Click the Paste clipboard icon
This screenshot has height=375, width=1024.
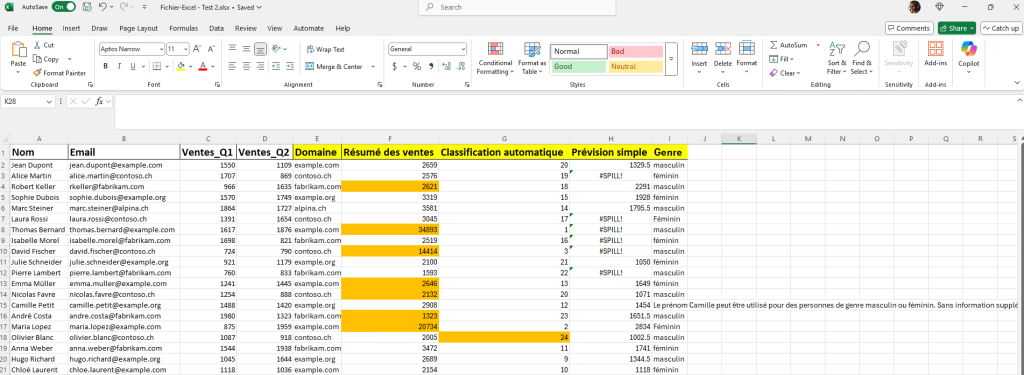coord(18,50)
